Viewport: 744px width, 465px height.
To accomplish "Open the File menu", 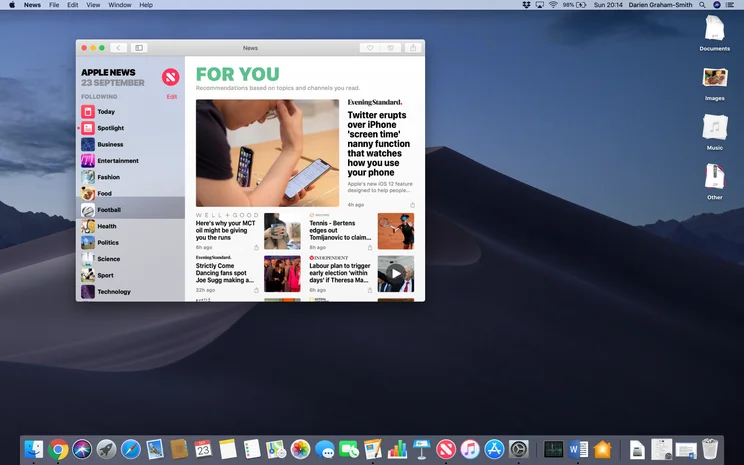I will coord(54,5).
